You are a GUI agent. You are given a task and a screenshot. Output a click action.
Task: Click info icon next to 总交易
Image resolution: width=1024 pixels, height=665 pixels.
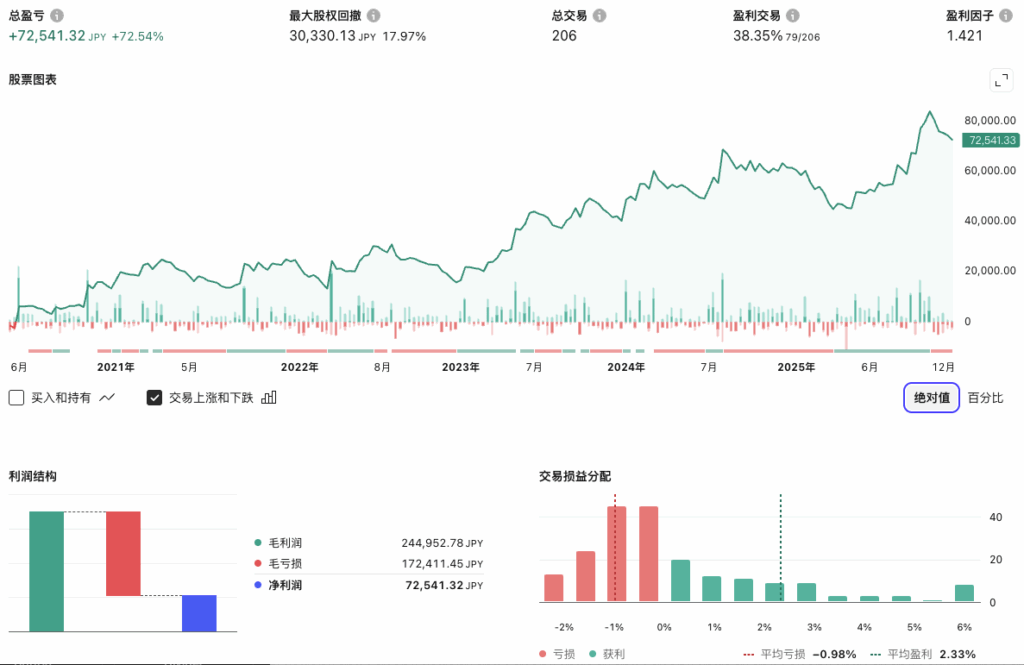point(598,16)
